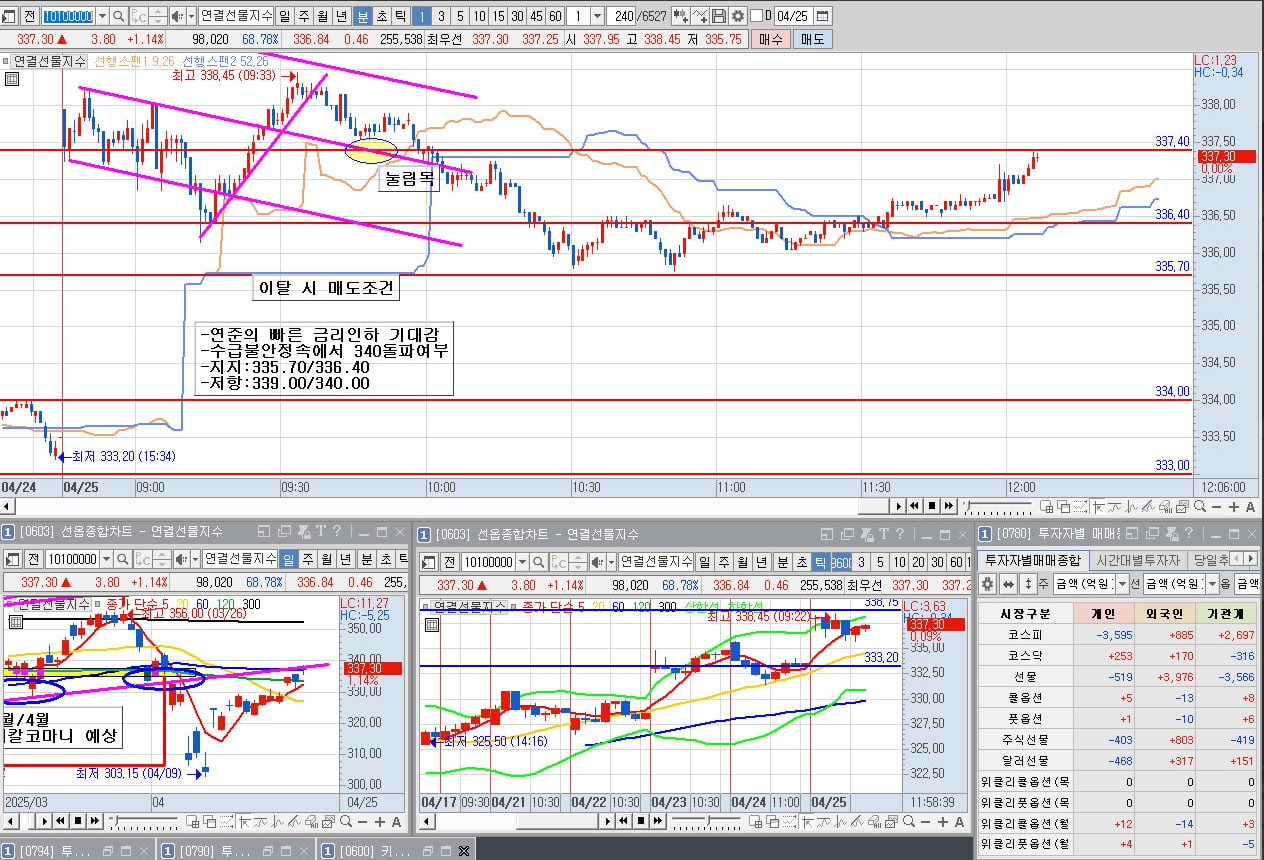The width and height of the screenshot is (1264, 860).
Task: Click the layout icon at far left of top toolbar
Action: [10, 16]
